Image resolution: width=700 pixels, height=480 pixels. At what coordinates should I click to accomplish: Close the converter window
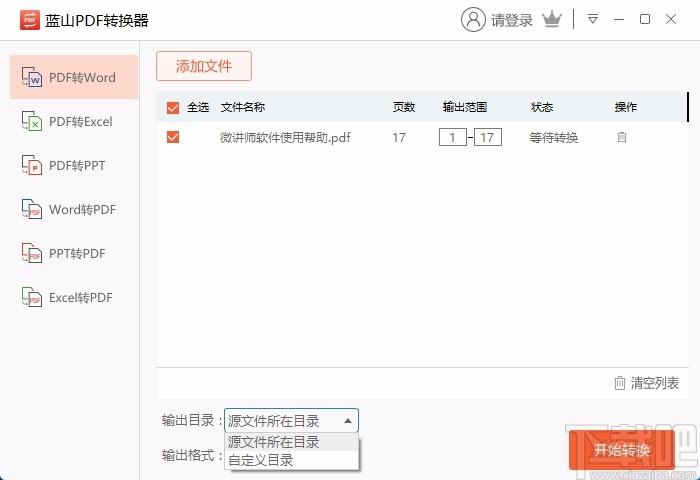(671, 19)
